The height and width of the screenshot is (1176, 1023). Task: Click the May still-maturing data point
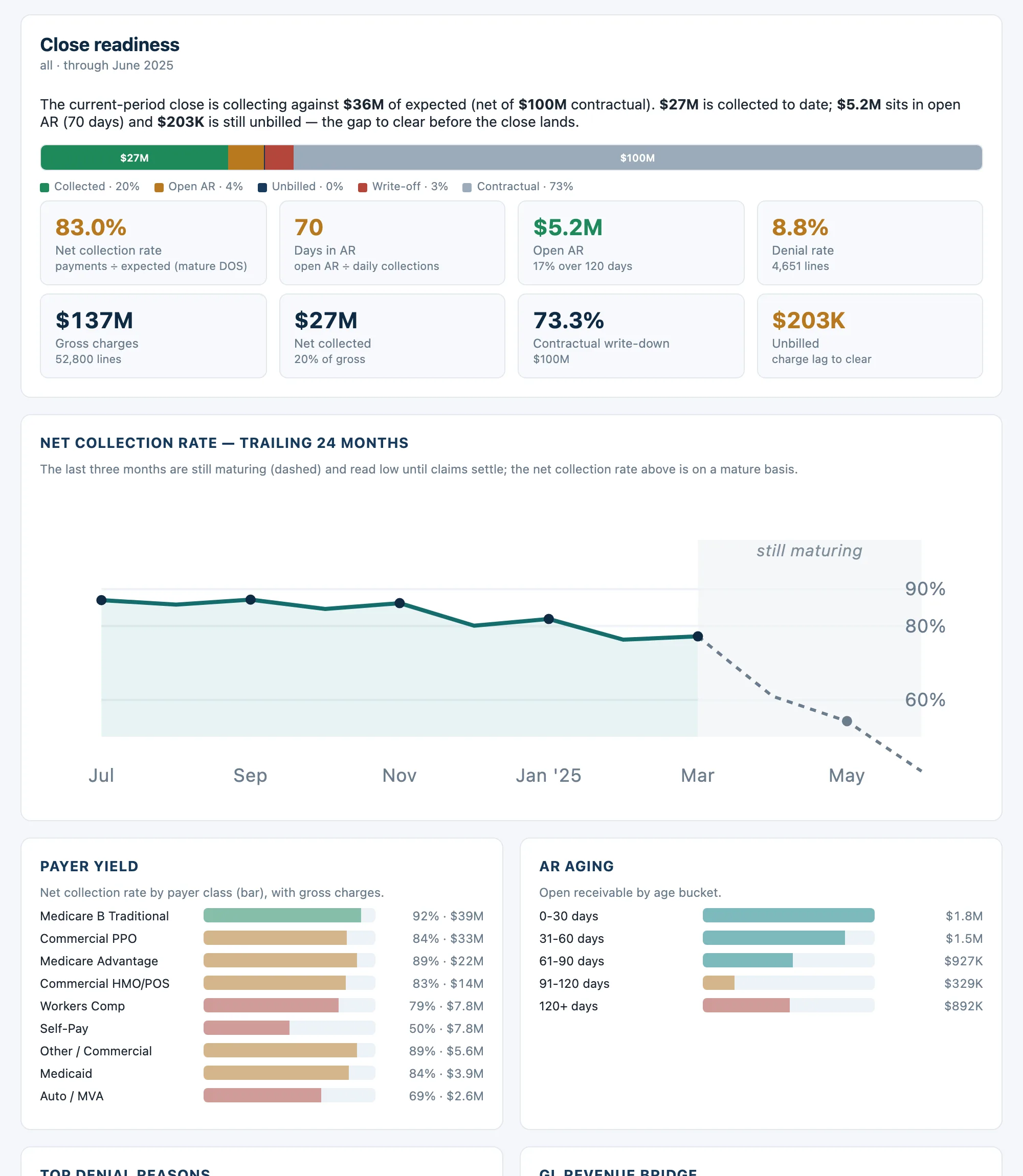(x=847, y=721)
